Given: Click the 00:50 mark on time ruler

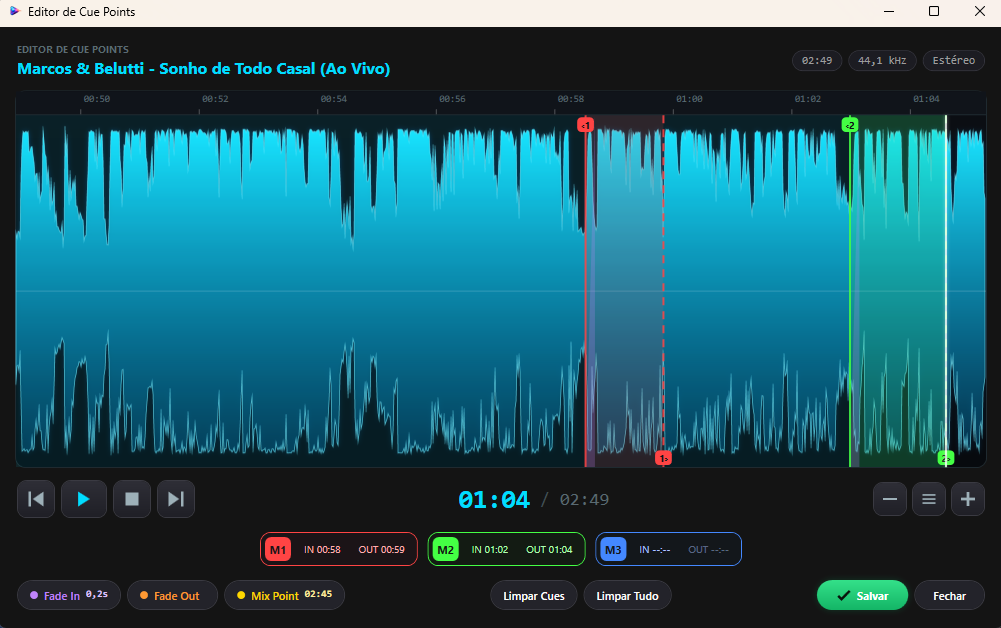Looking at the screenshot, I should pyautogui.click(x=96, y=99).
